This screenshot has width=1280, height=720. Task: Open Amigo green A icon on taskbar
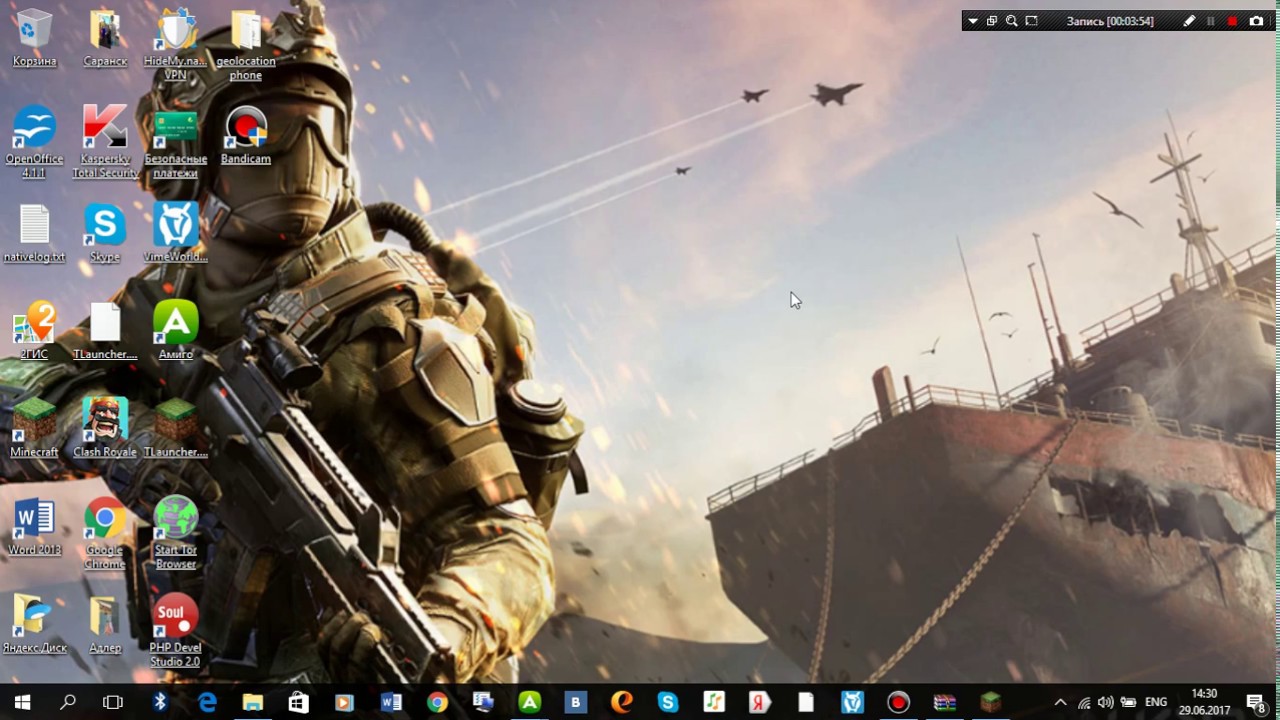coord(529,702)
